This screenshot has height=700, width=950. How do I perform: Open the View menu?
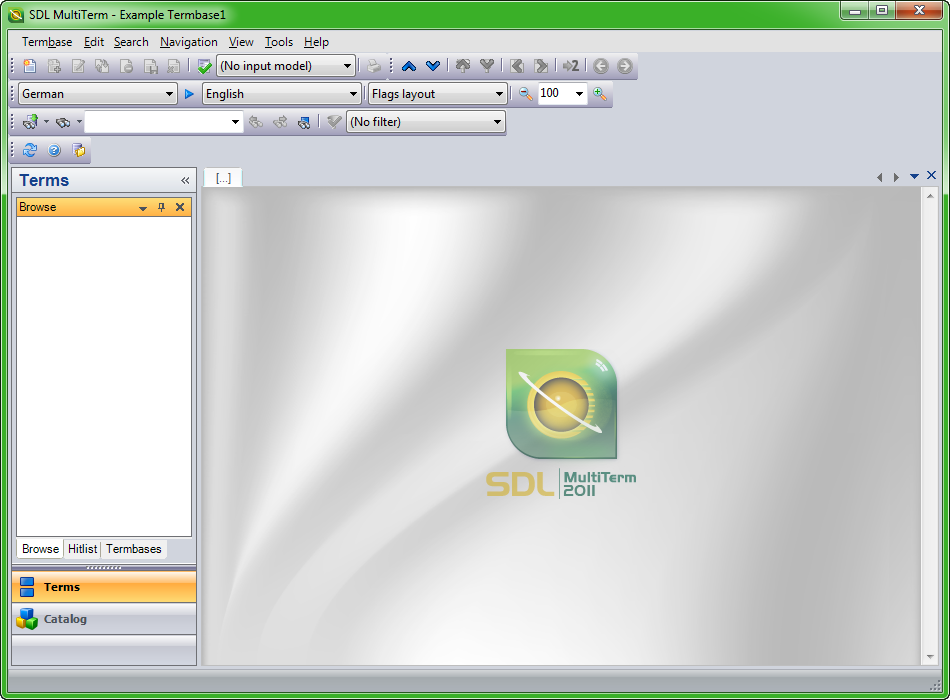click(241, 42)
